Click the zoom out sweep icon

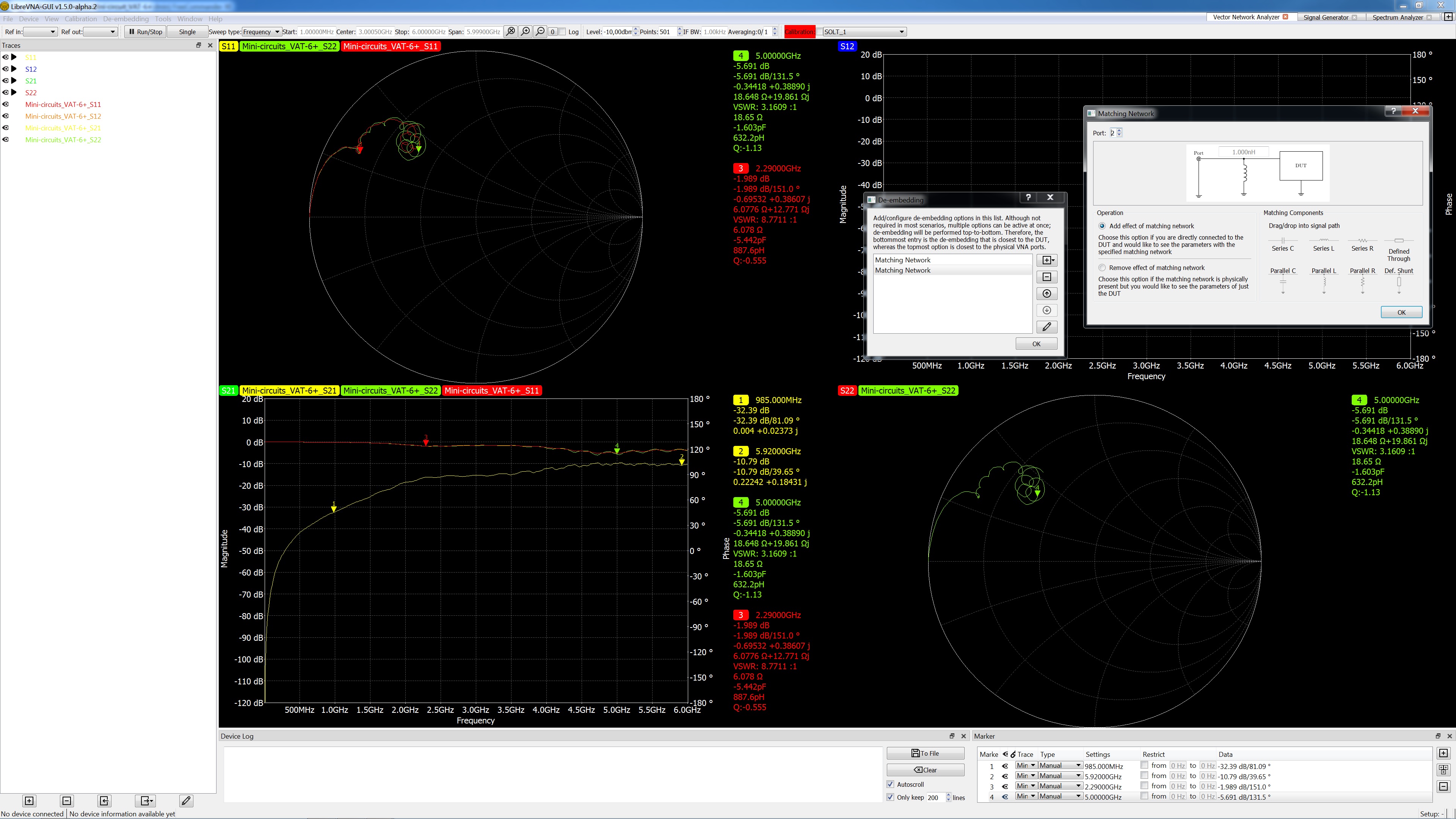click(x=540, y=31)
